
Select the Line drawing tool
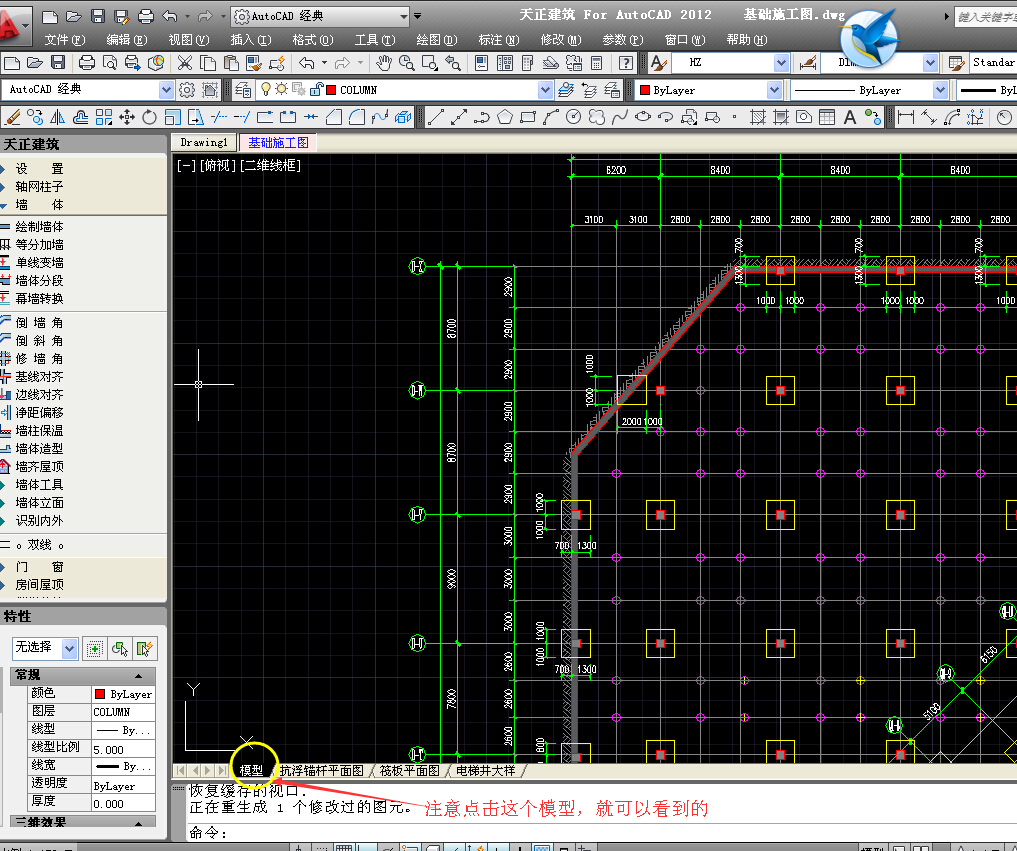[436, 117]
